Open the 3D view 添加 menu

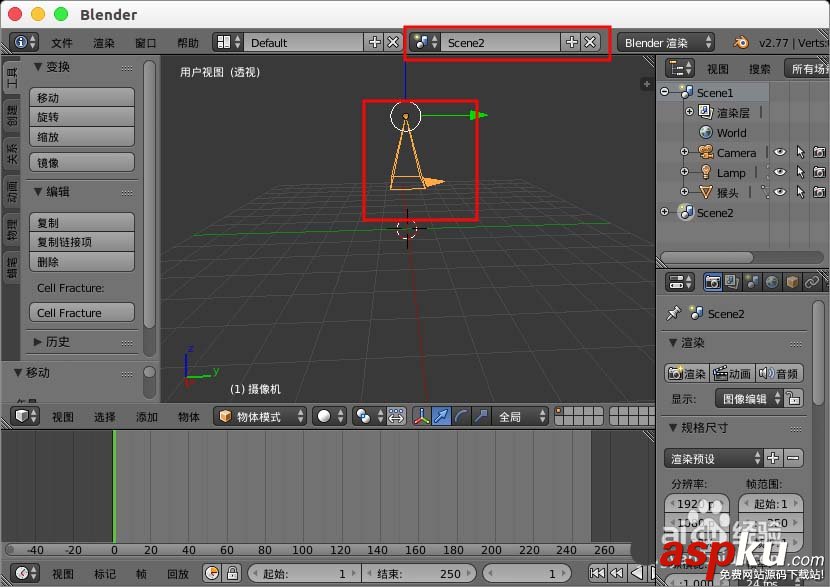click(x=147, y=417)
